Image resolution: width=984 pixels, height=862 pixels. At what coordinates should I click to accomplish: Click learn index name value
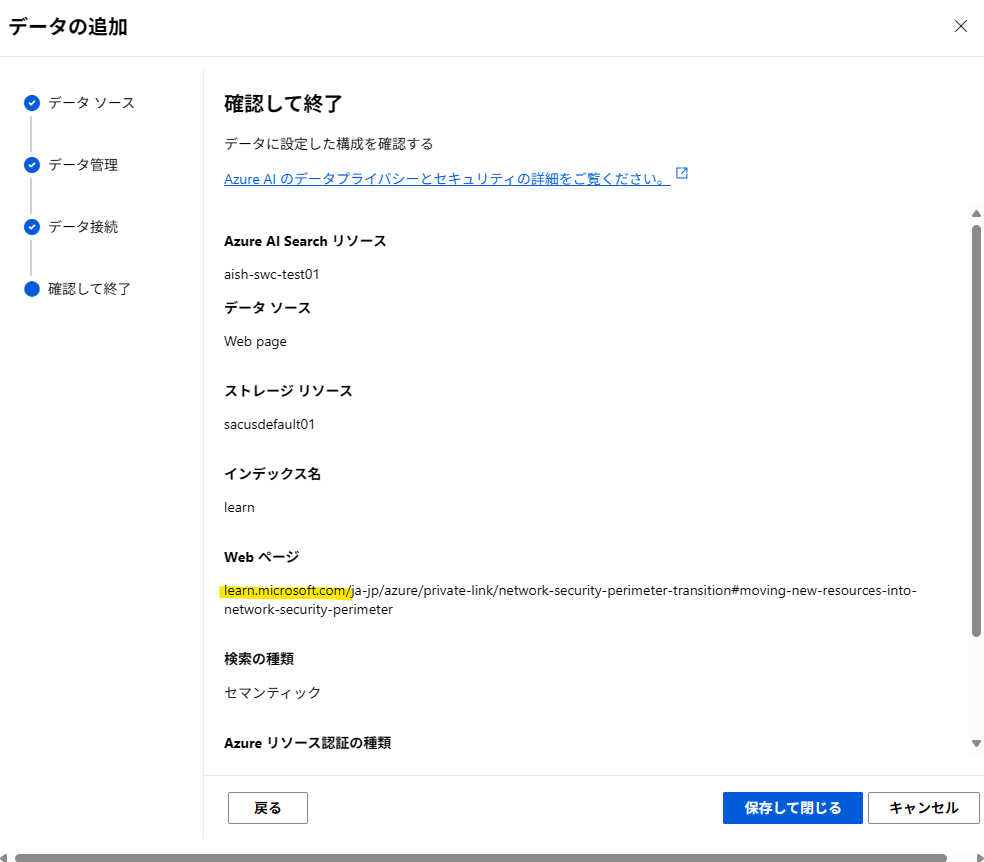pyautogui.click(x=239, y=507)
